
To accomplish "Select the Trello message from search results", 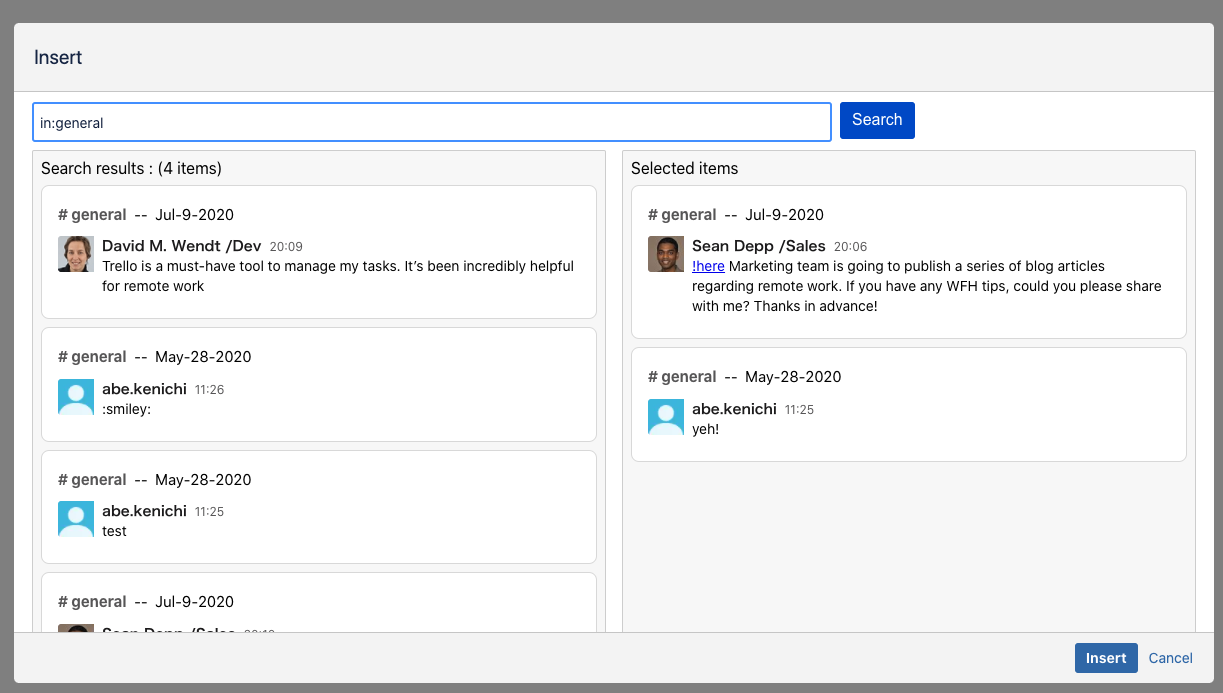I will pos(338,276).
